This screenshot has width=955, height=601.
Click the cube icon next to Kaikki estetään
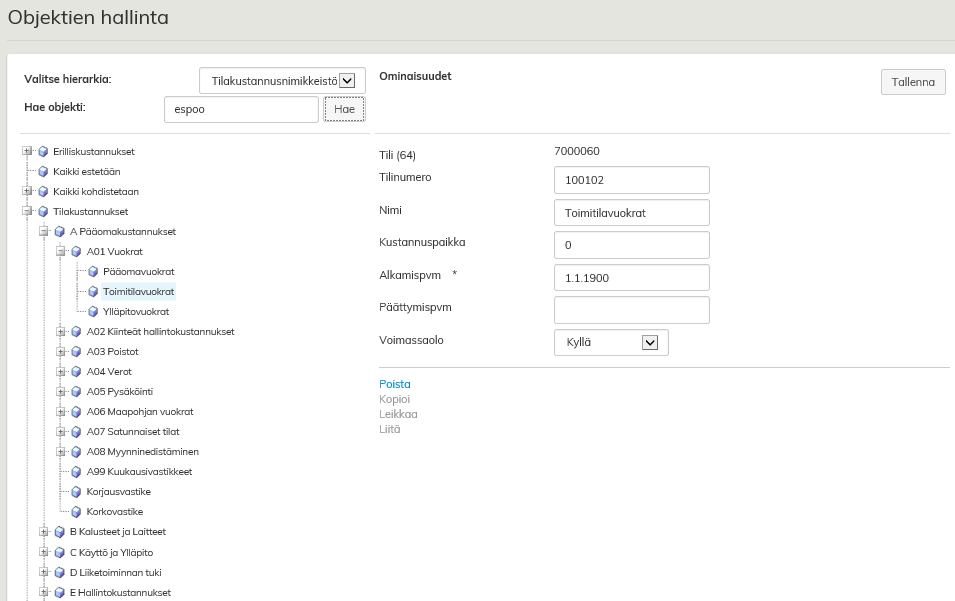click(x=43, y=172)
